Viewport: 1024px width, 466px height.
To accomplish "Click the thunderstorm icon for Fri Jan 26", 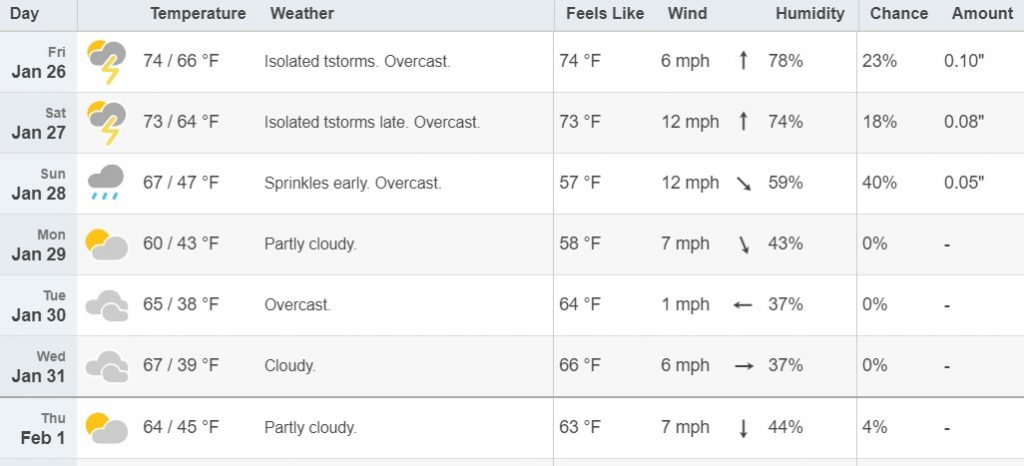I will [x=106, y=62].
